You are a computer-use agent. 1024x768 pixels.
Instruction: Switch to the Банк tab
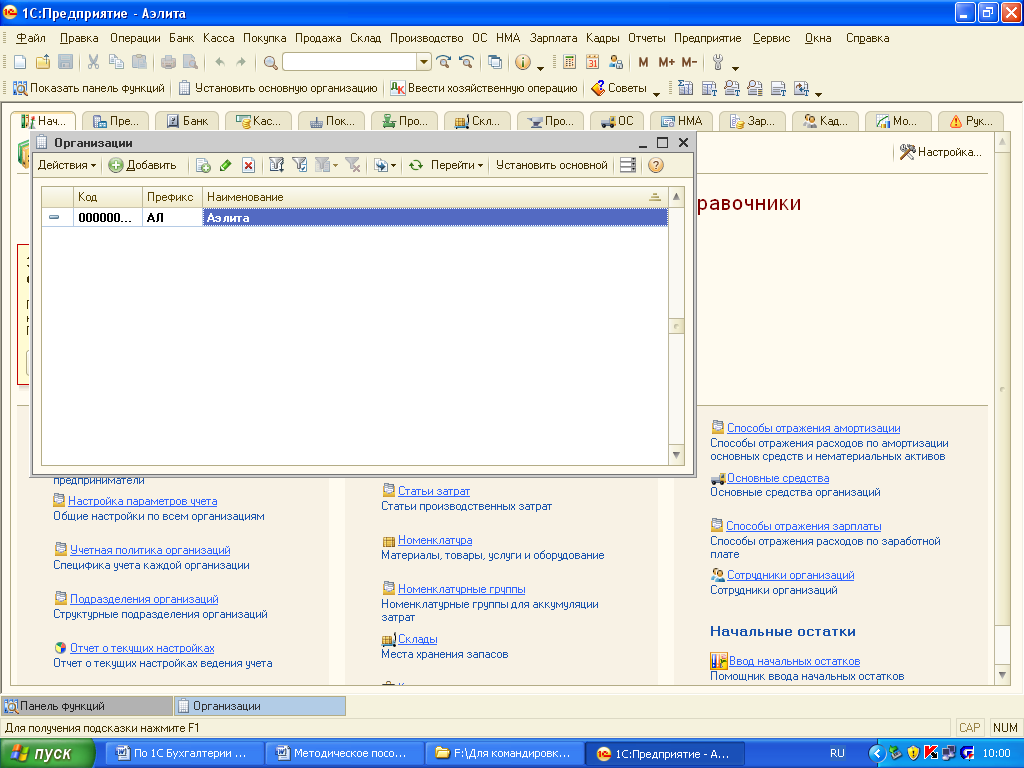pos(187,121)
